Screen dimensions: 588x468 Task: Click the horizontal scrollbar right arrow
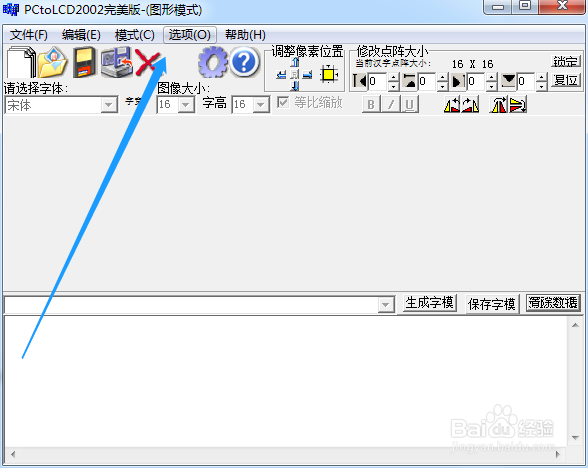[x=558, y=454]
